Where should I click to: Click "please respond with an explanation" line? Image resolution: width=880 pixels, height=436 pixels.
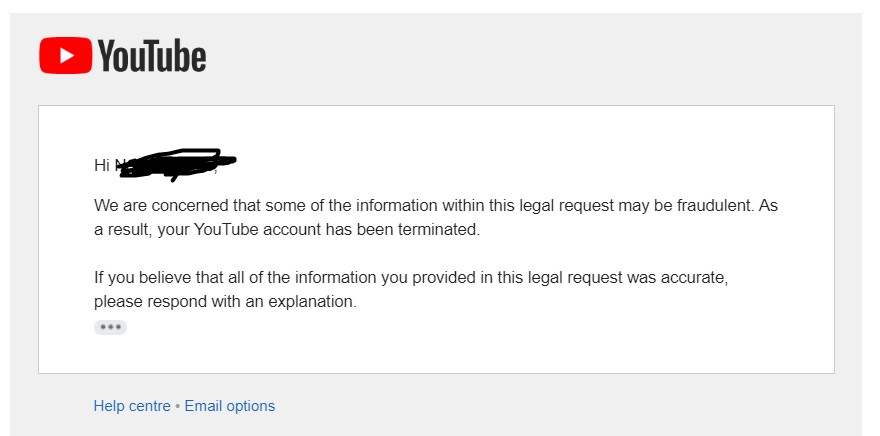click(x=225, y=302)
